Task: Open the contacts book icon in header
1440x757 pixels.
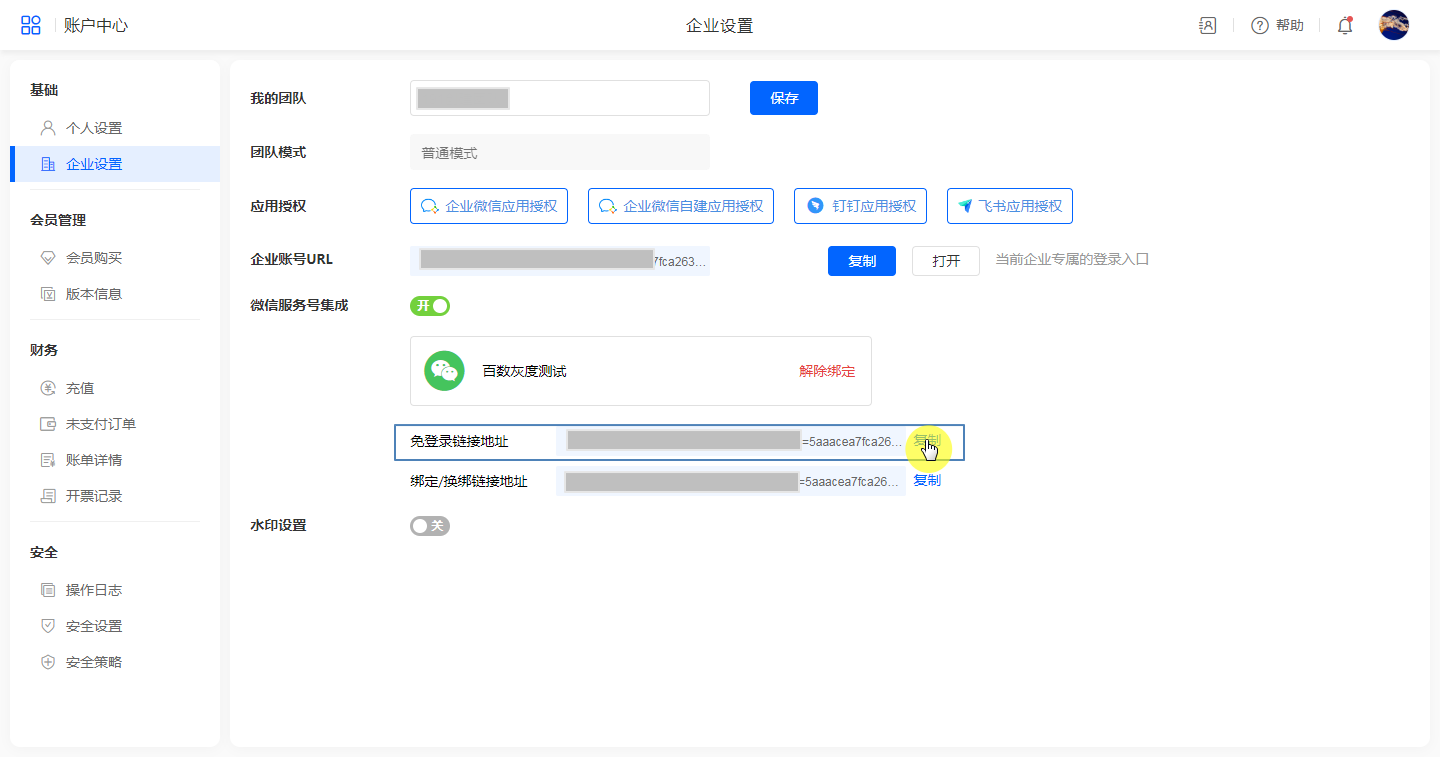Action: pyautogui.click(x=1208, y=26)
